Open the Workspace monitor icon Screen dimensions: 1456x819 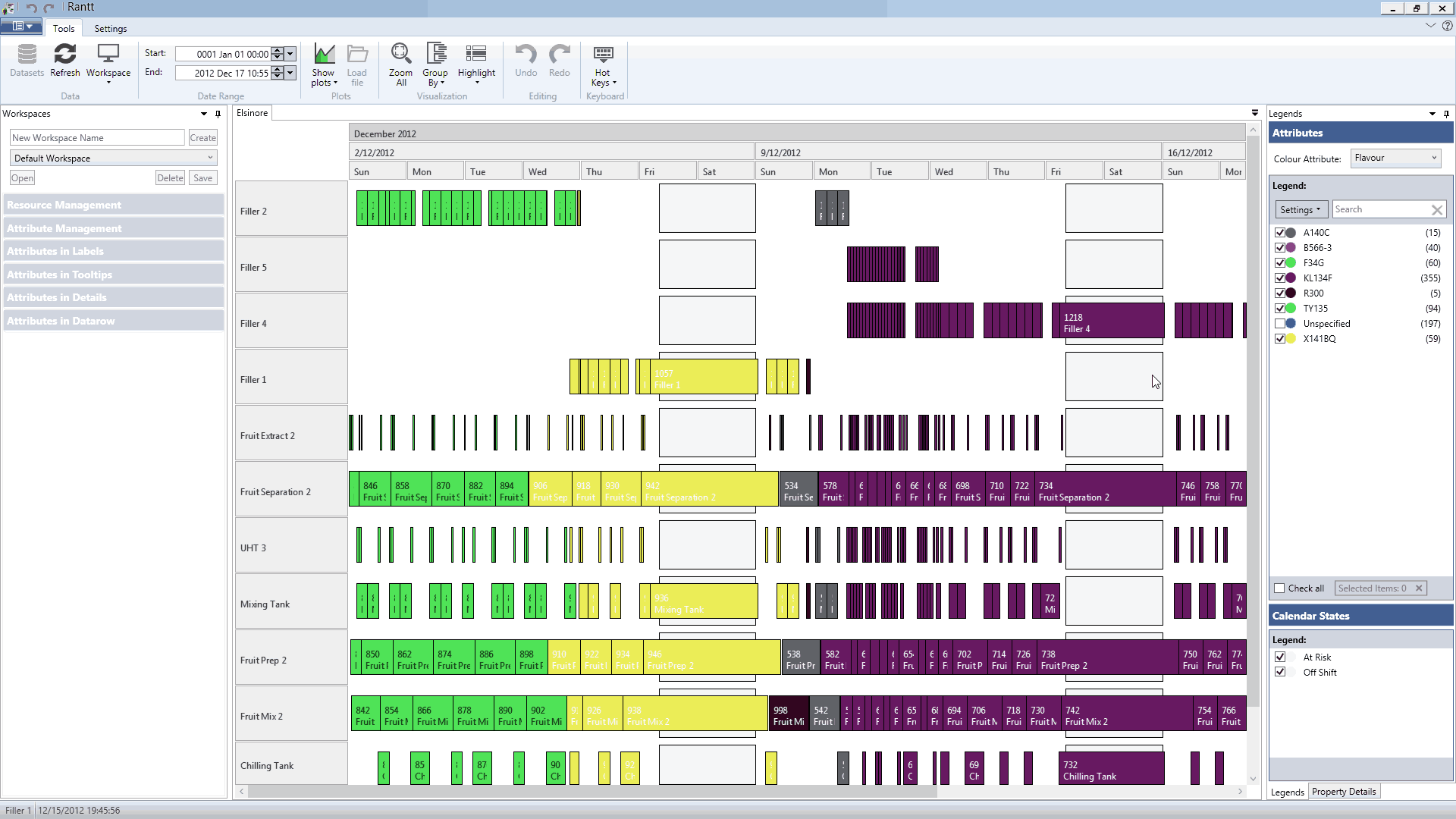(x=108, y=55)
